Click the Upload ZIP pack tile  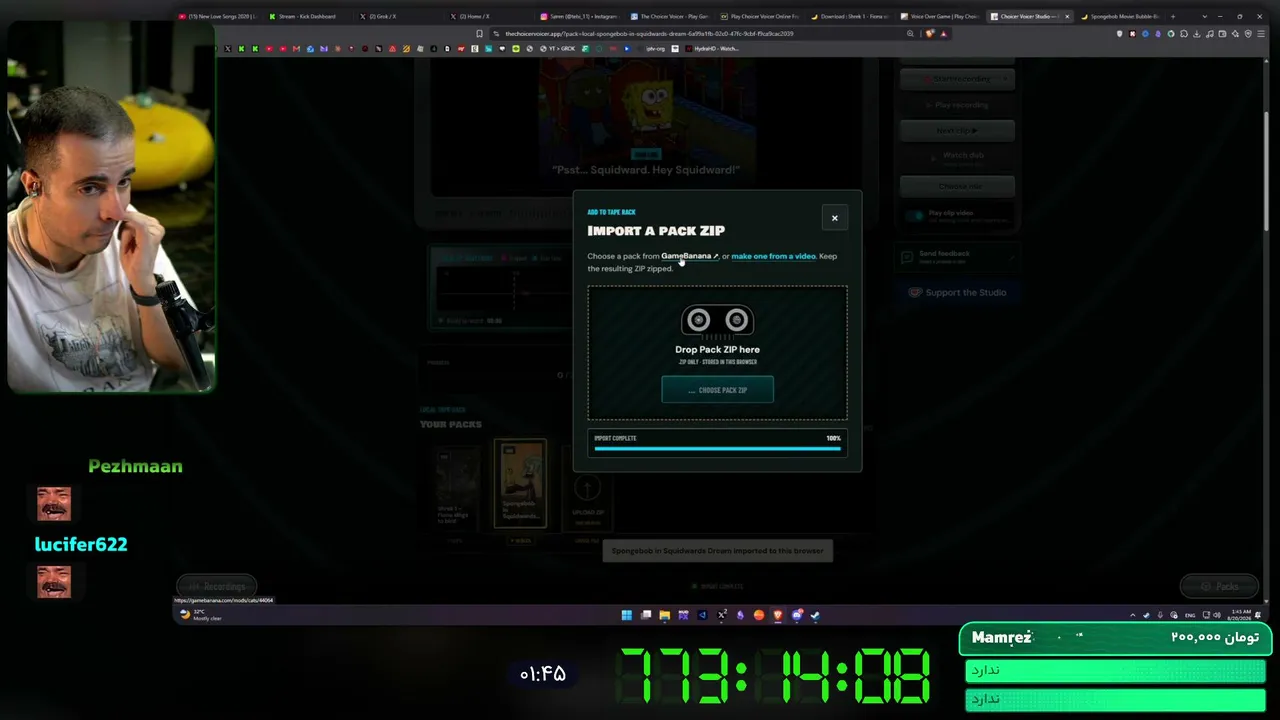pos(588,490)
